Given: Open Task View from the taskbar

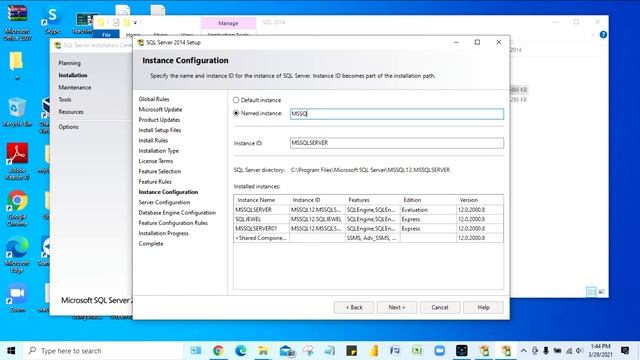Looking at the screenshot, I should pos(196,351).
